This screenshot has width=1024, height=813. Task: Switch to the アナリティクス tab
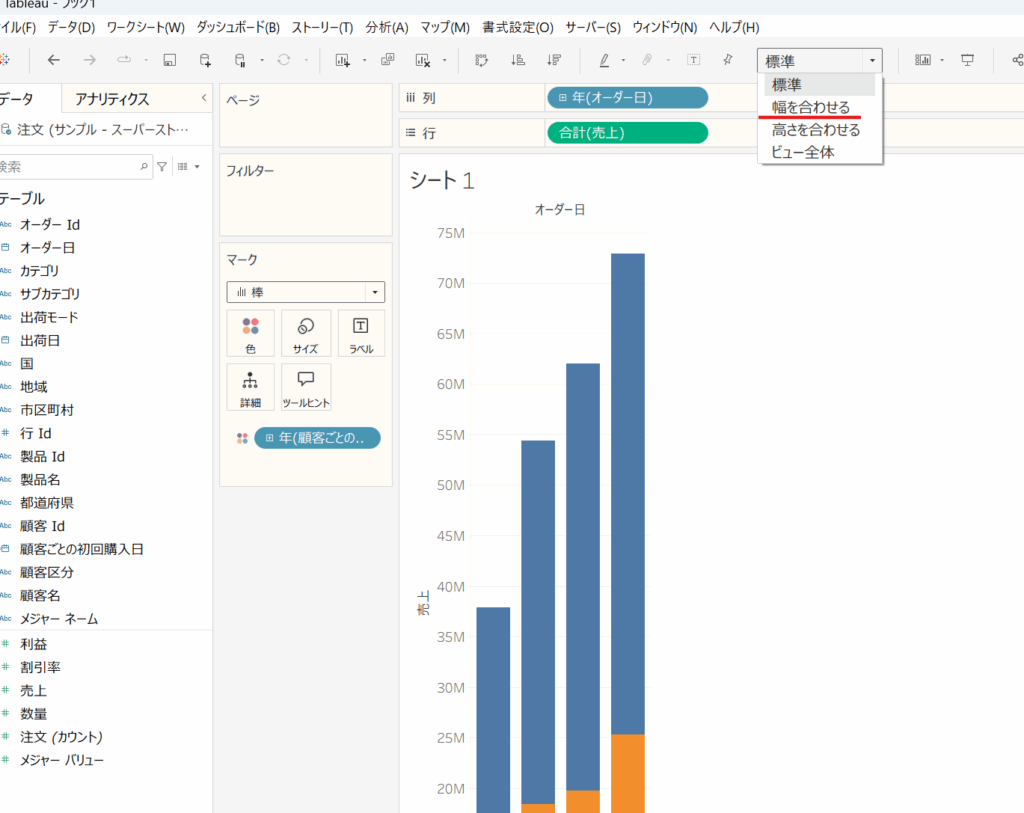pos(112,99)
